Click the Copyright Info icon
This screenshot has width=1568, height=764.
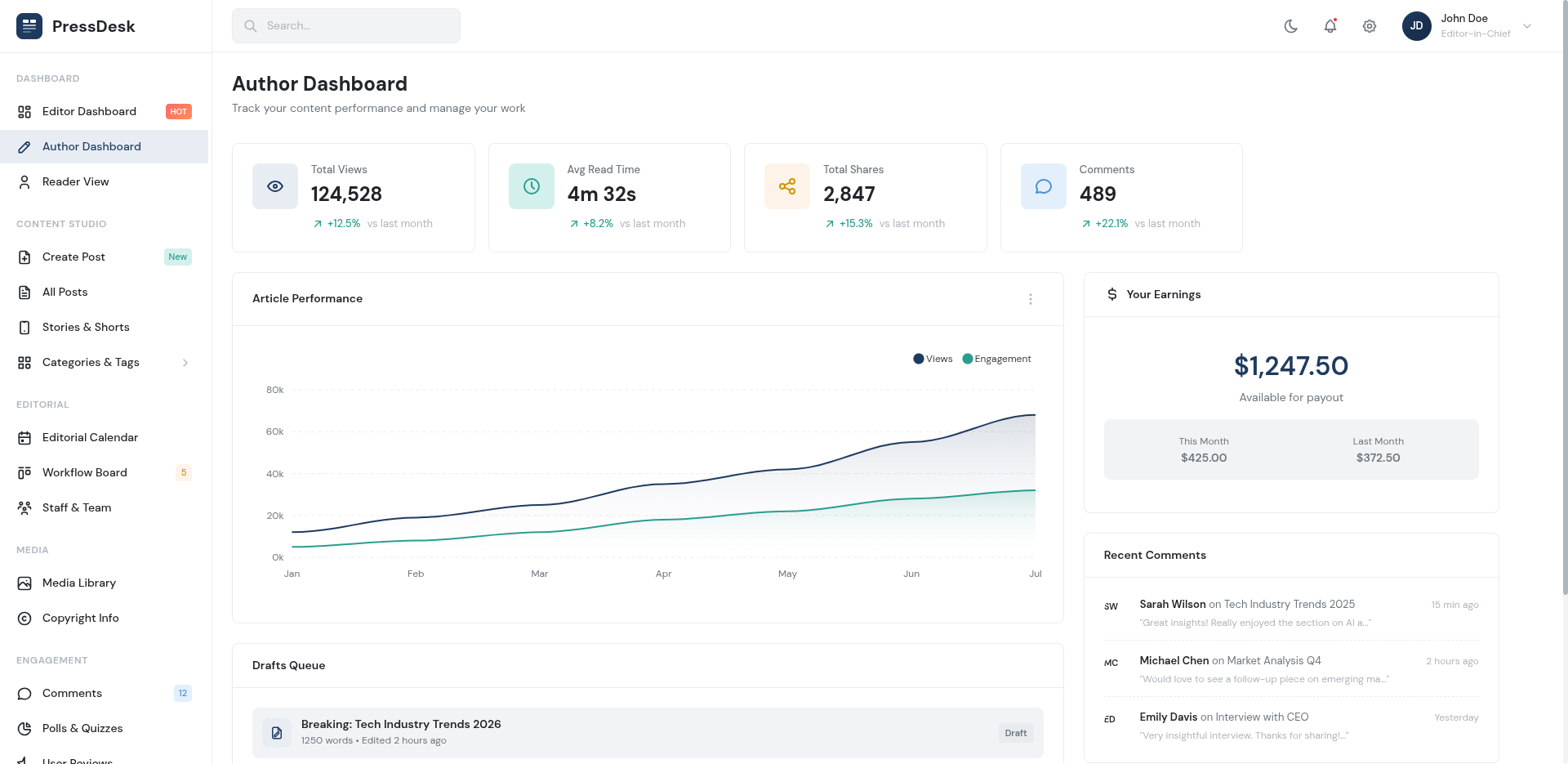24,618
